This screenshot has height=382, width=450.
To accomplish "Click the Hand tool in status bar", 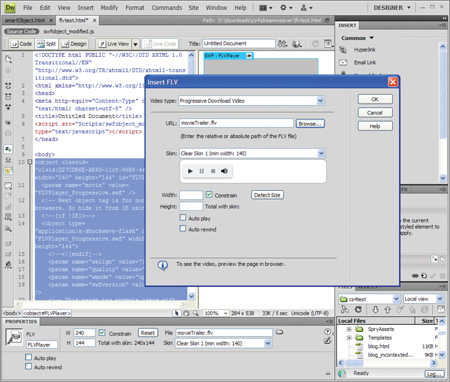I will (x=186, y=313).
